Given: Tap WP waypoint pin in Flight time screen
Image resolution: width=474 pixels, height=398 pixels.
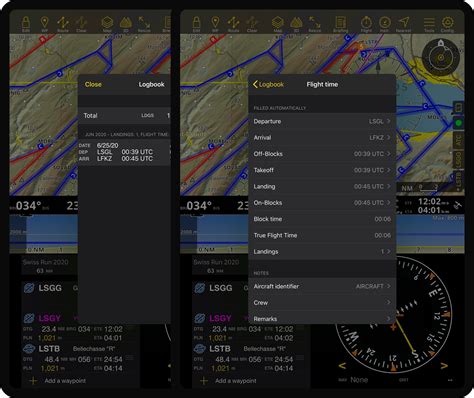Looking at the screenshot, I should [x=215, y=24].
